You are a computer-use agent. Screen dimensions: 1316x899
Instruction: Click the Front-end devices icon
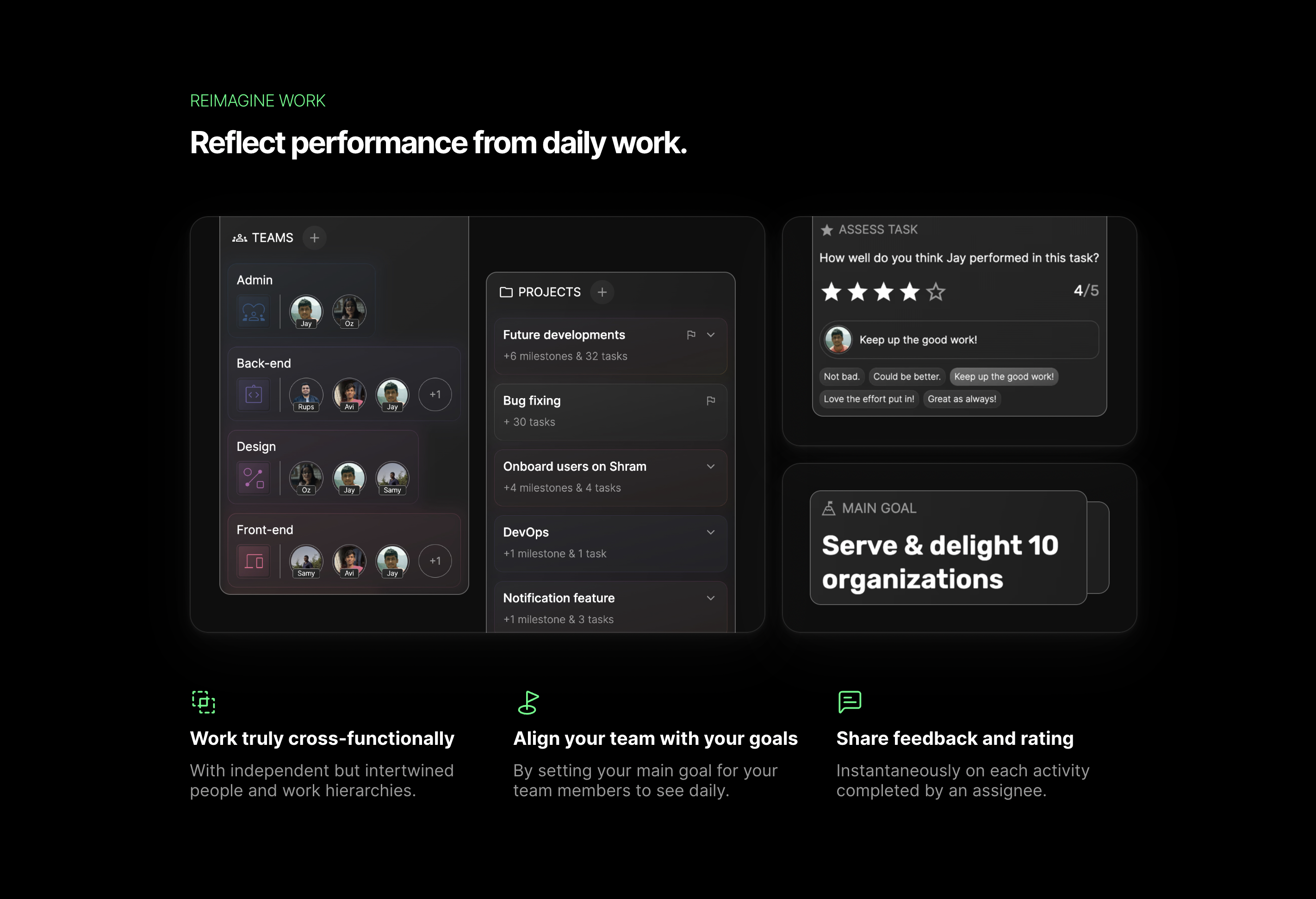point(254,562)
